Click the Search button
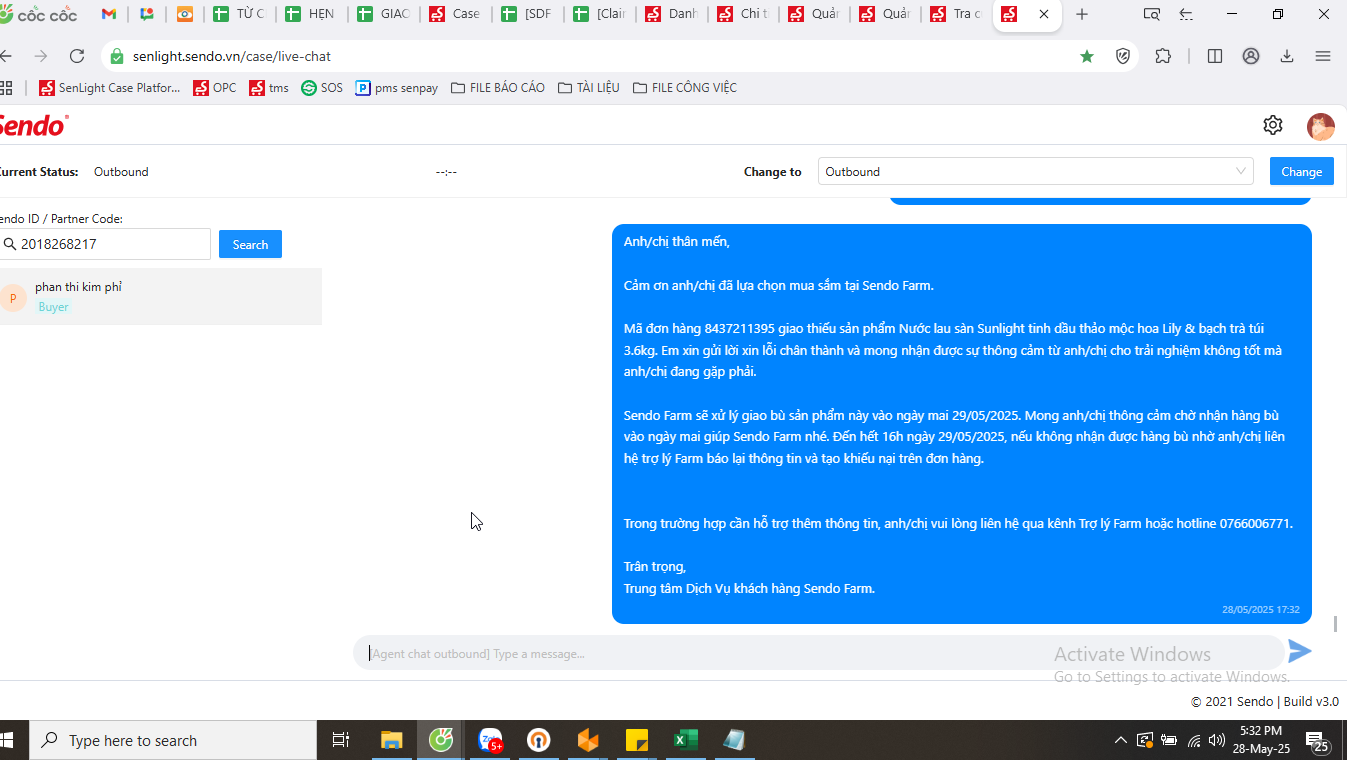The height and width of the screenshot is (760, 1347). coord(250,244)
